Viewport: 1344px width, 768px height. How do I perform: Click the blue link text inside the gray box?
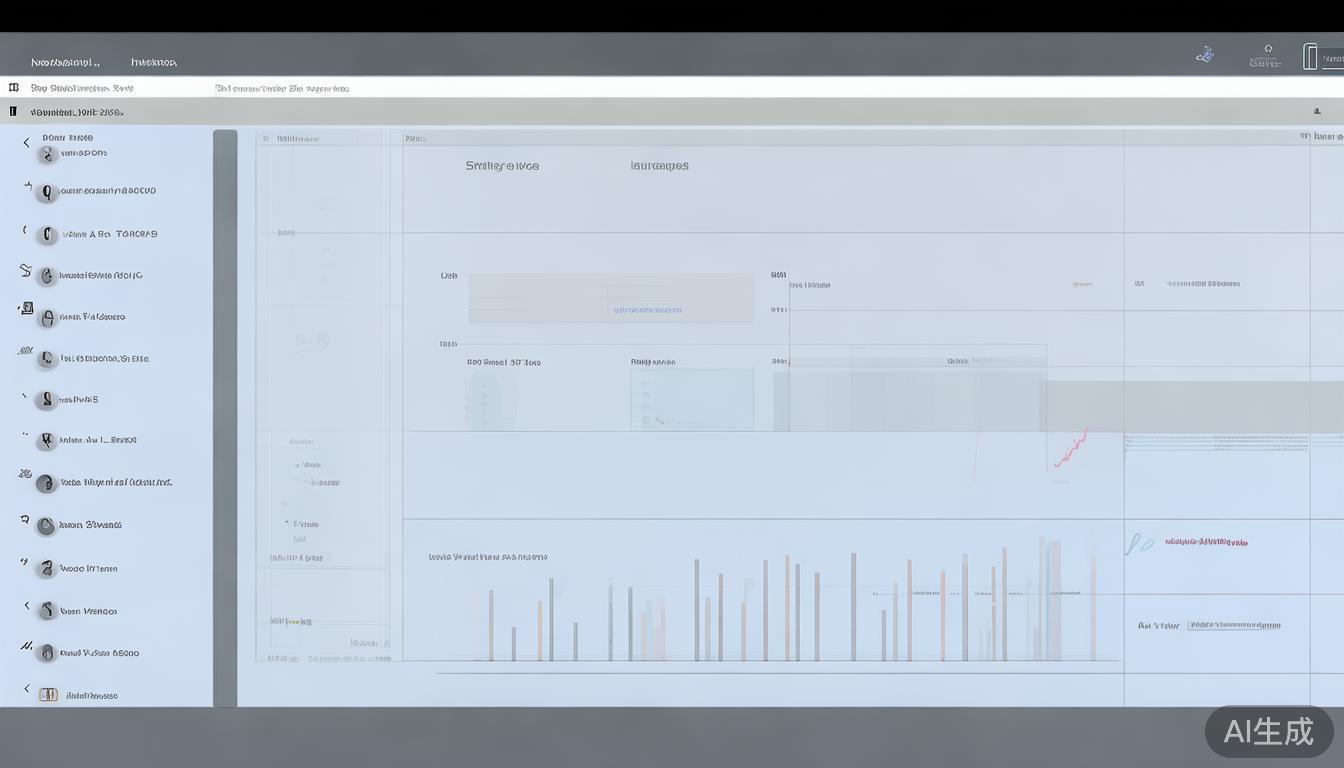click(647, 310)
